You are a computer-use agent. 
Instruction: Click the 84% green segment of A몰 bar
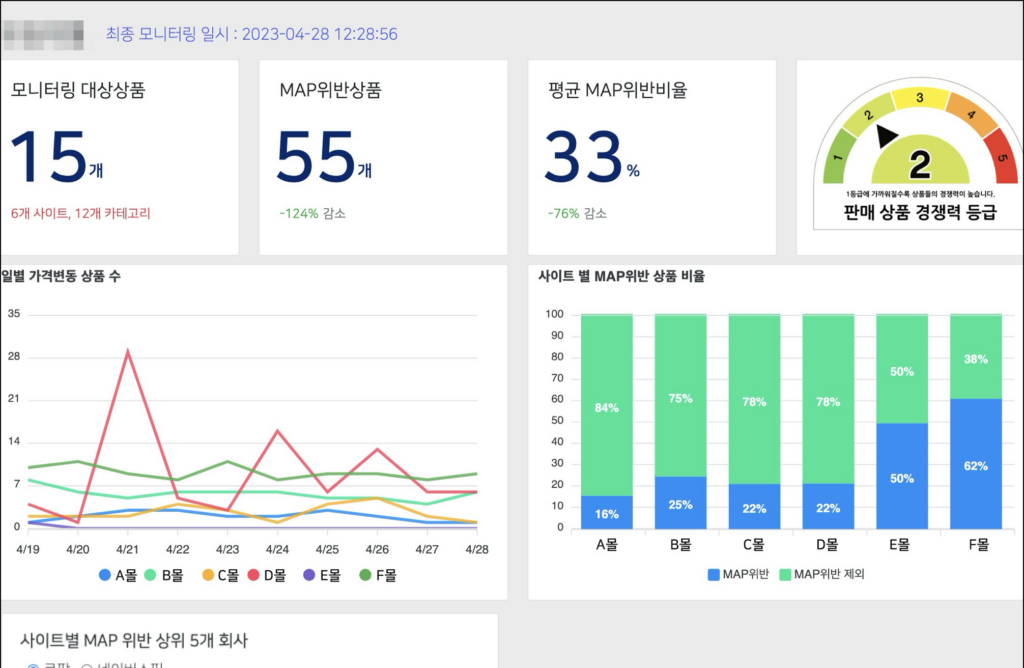(x=606, y=407)
